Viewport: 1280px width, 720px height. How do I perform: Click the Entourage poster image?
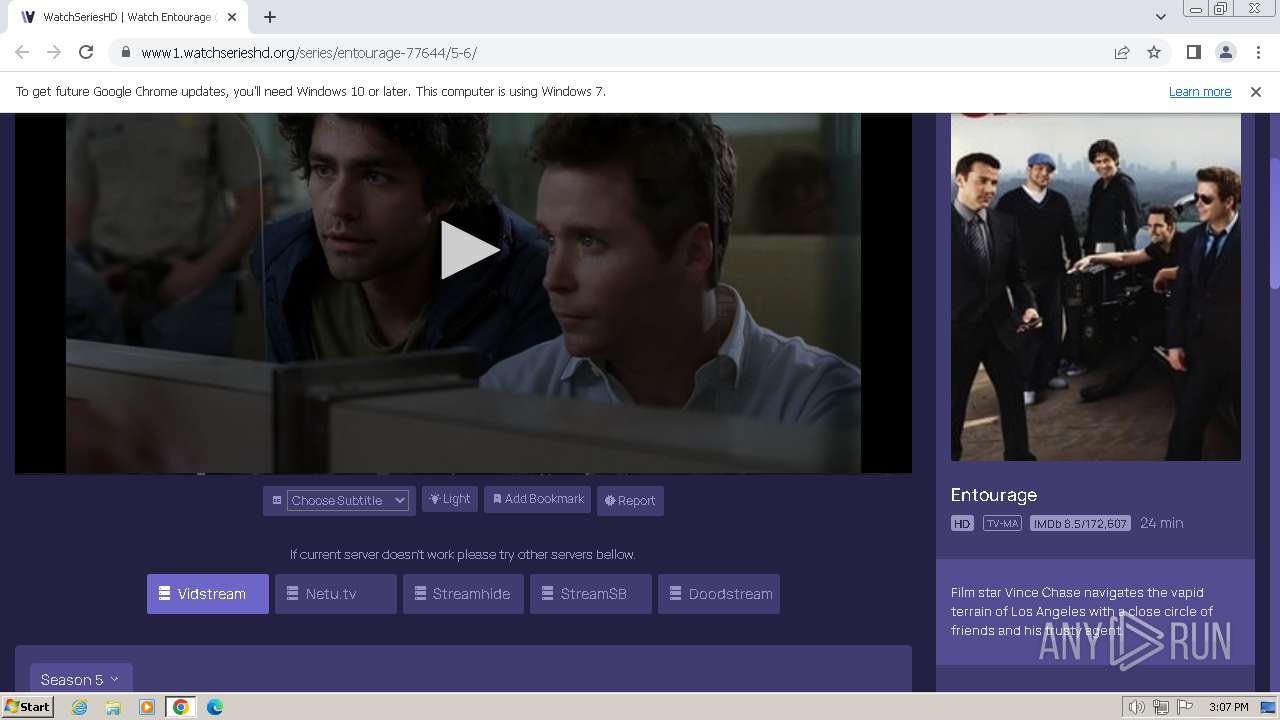pos(1096,287)
